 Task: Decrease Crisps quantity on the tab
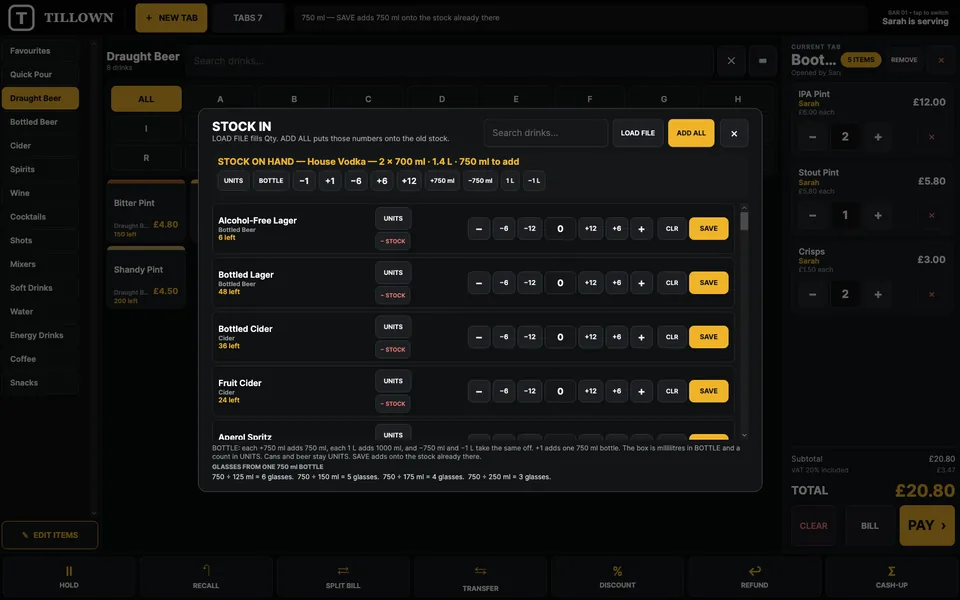point(812,294)
